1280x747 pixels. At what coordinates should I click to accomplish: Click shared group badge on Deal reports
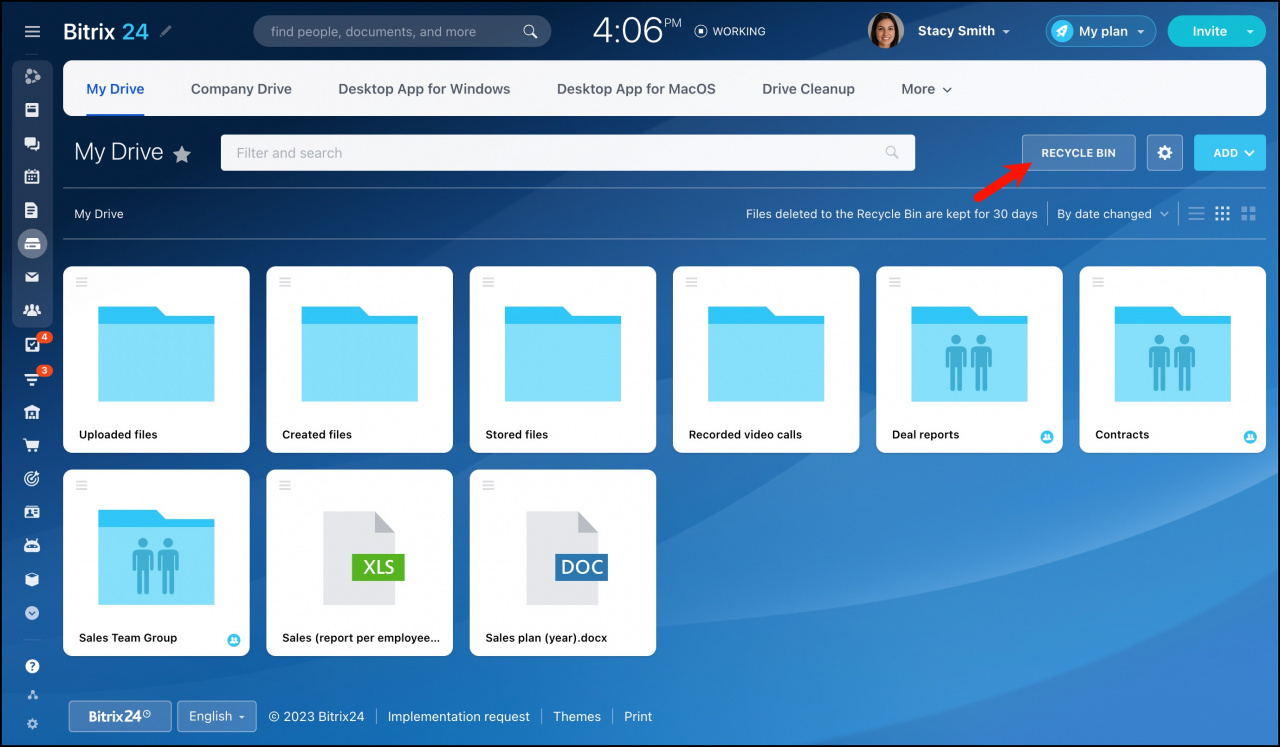point(1047,437)
